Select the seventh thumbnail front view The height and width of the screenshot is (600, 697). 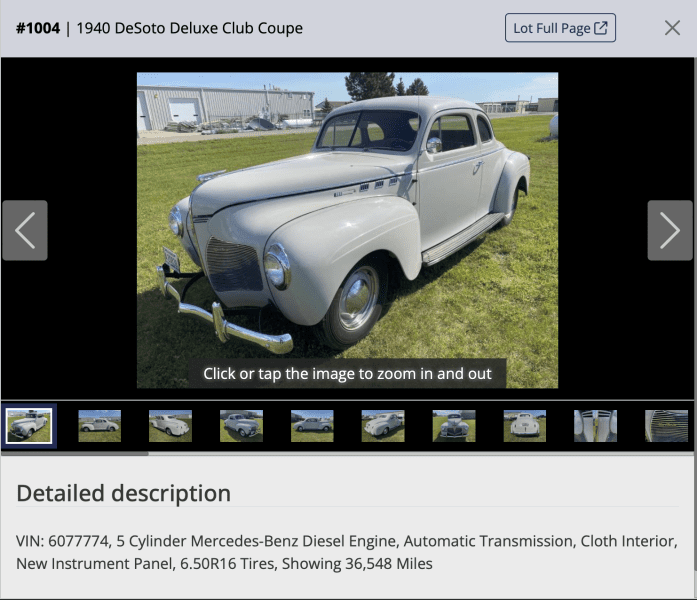pyautogui.click(x=454, y=426)
